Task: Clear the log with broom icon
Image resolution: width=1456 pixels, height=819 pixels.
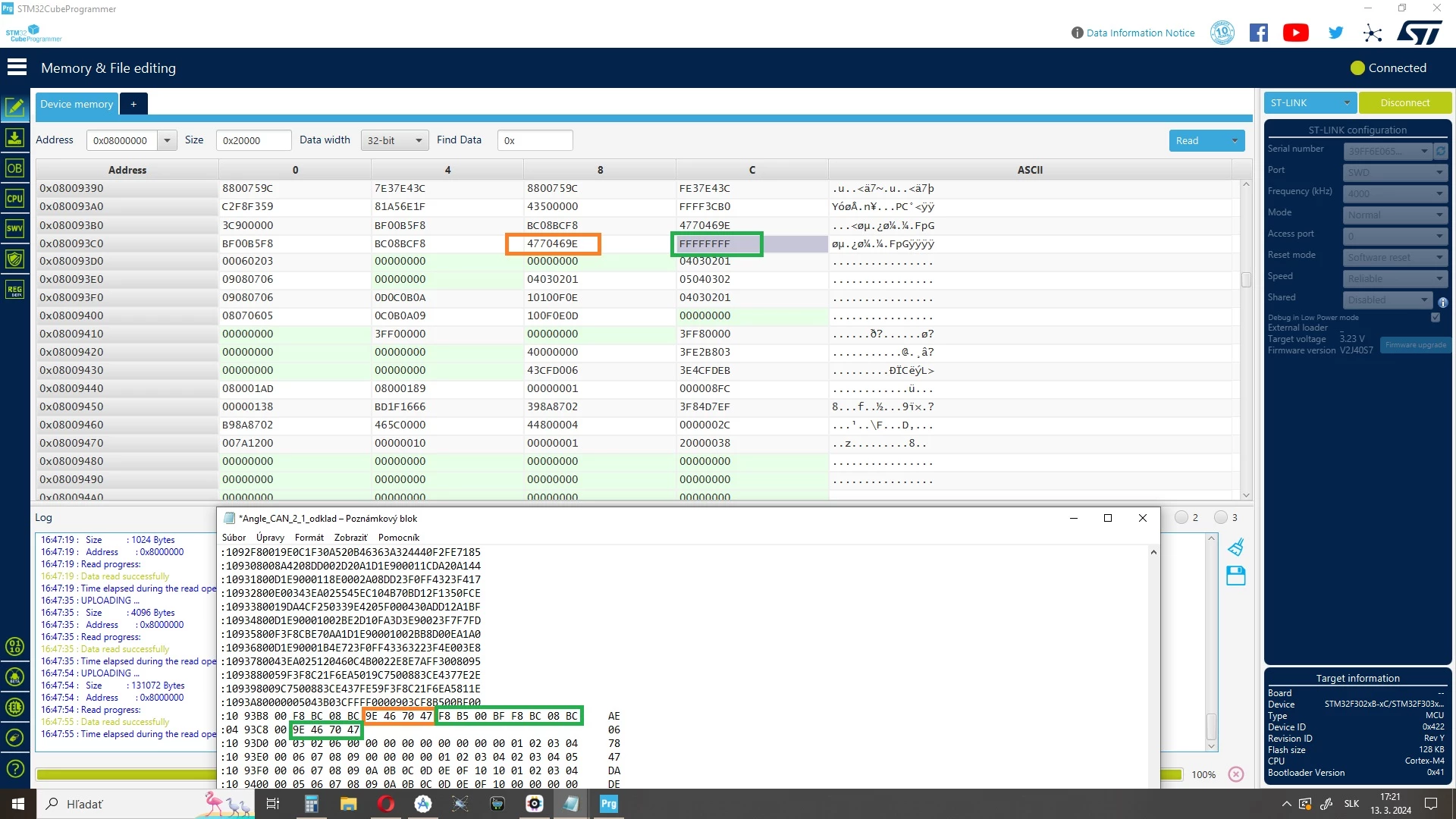Action: click(1236, 547)
